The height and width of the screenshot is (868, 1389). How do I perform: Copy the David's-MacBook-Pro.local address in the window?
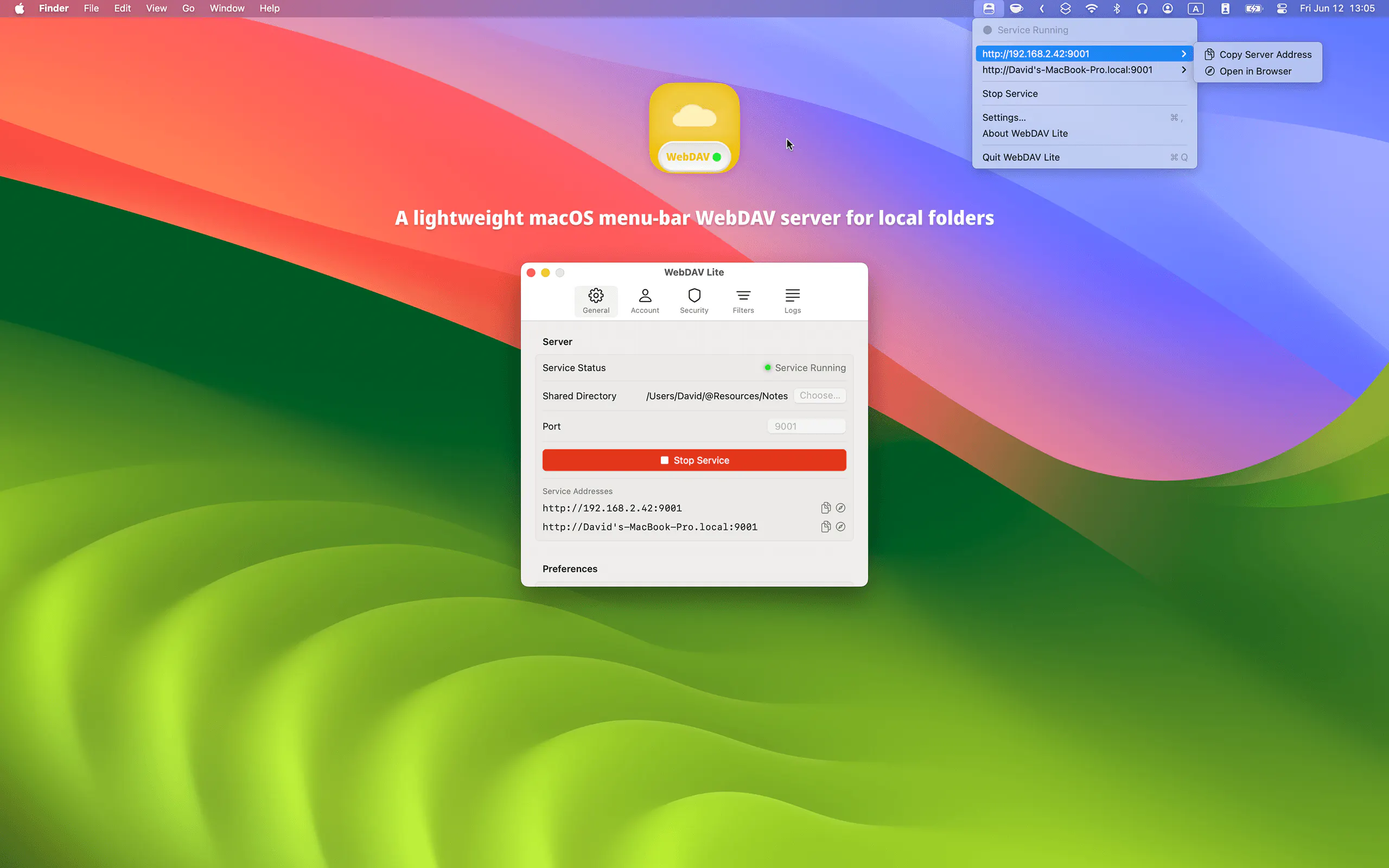tap(825, 526)
